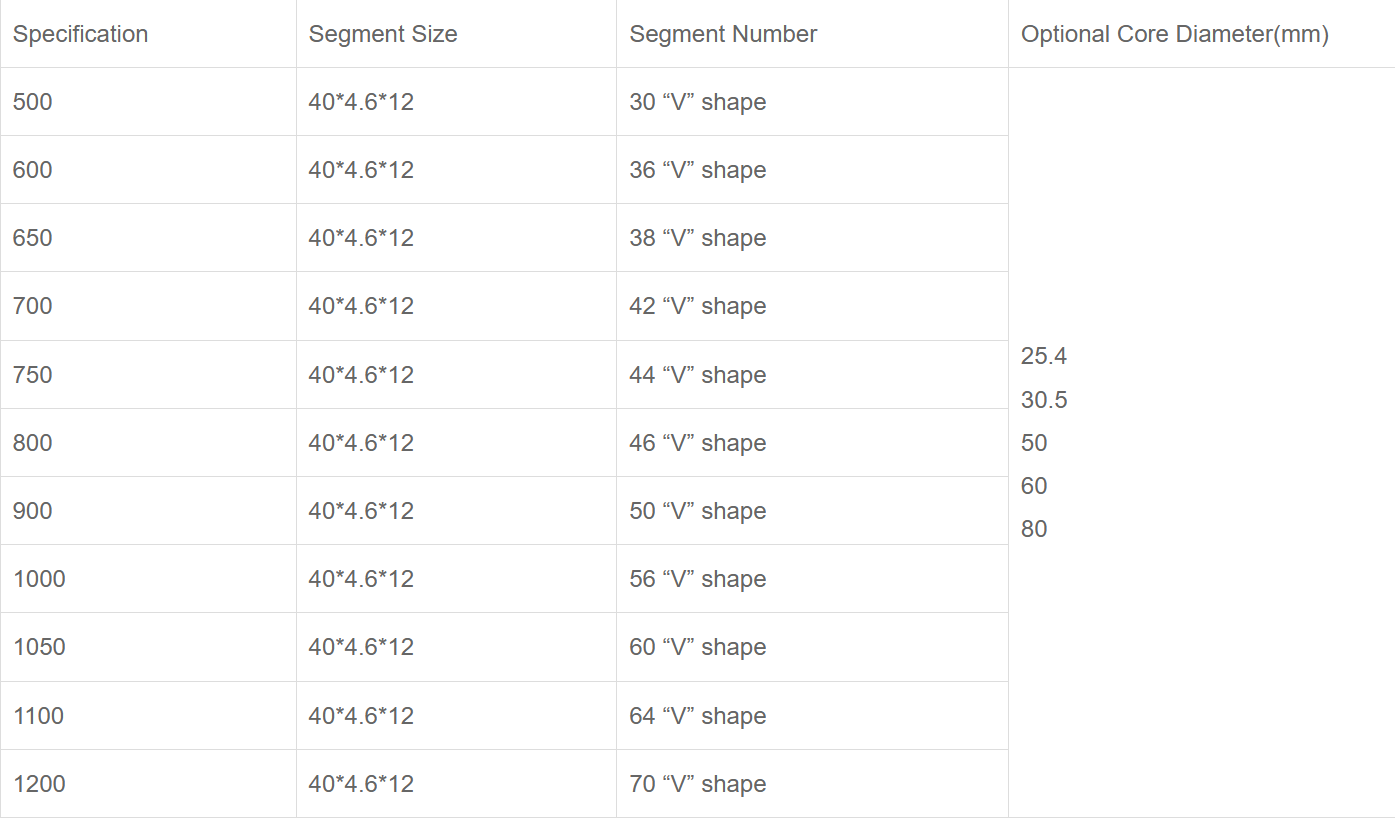Click the 30 "V" shape cell
The image size is (1395, 822).
coord(697,102)
